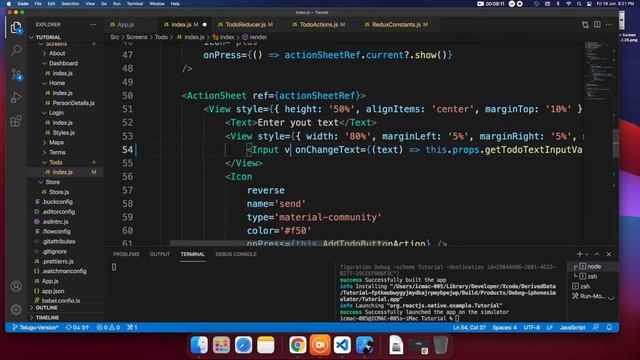Open Visual Studio Code from the dock
The height and width of the screenshot is (360, 640).
tap(342, 345)
